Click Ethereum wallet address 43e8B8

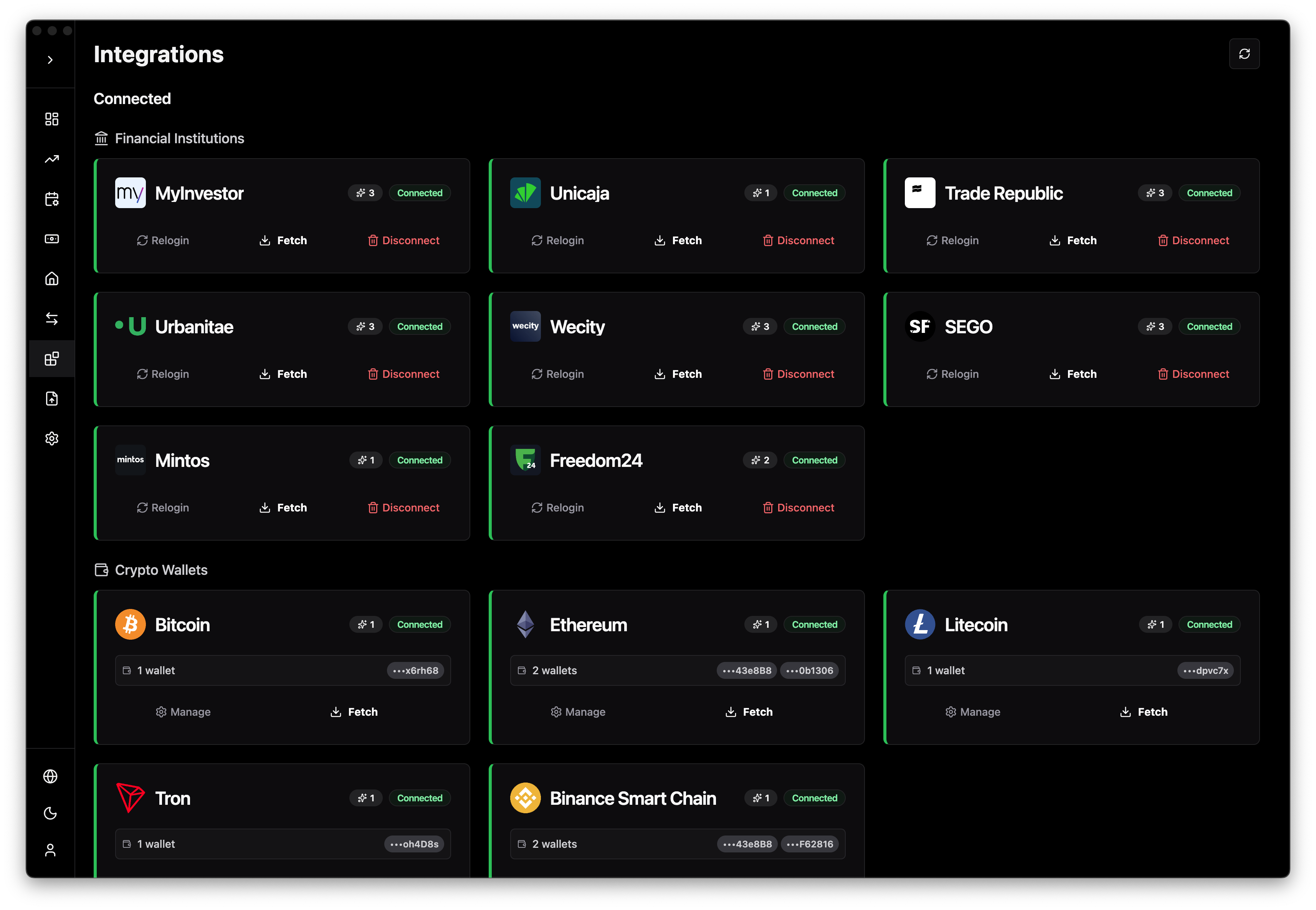tap(747, 670)
